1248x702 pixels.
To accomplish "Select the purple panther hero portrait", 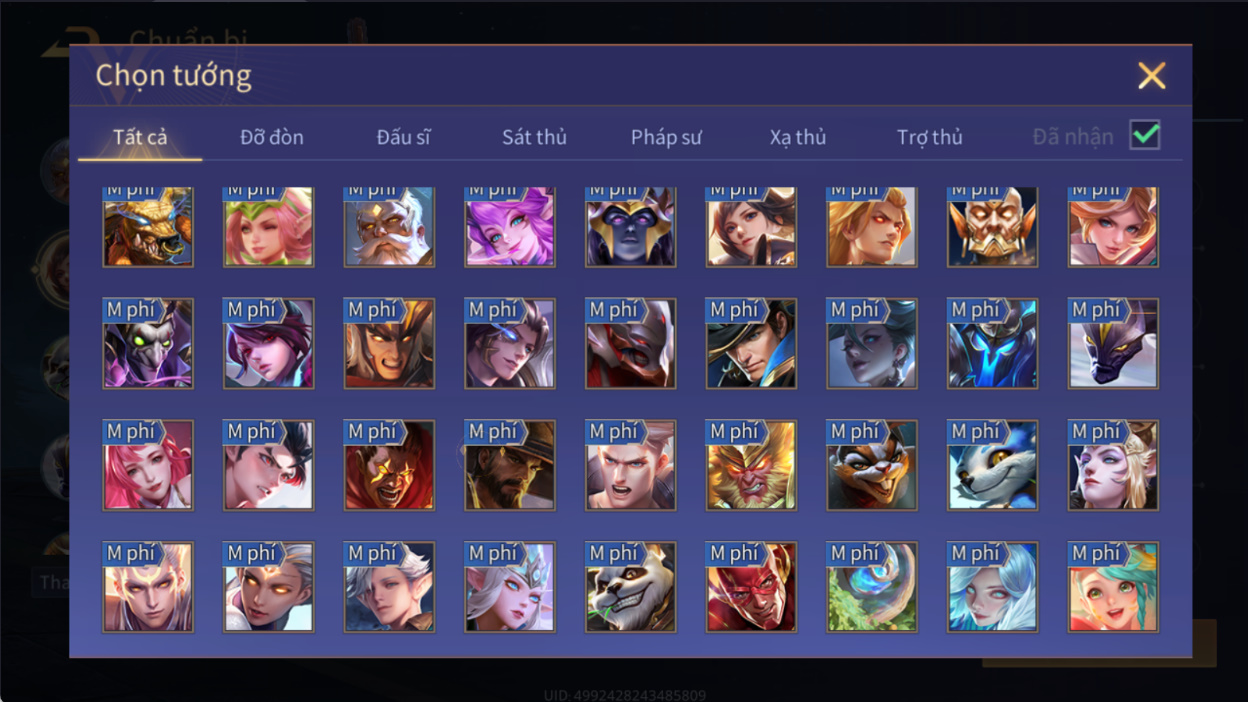I will pyautogui.click(x=1113, y=343).
